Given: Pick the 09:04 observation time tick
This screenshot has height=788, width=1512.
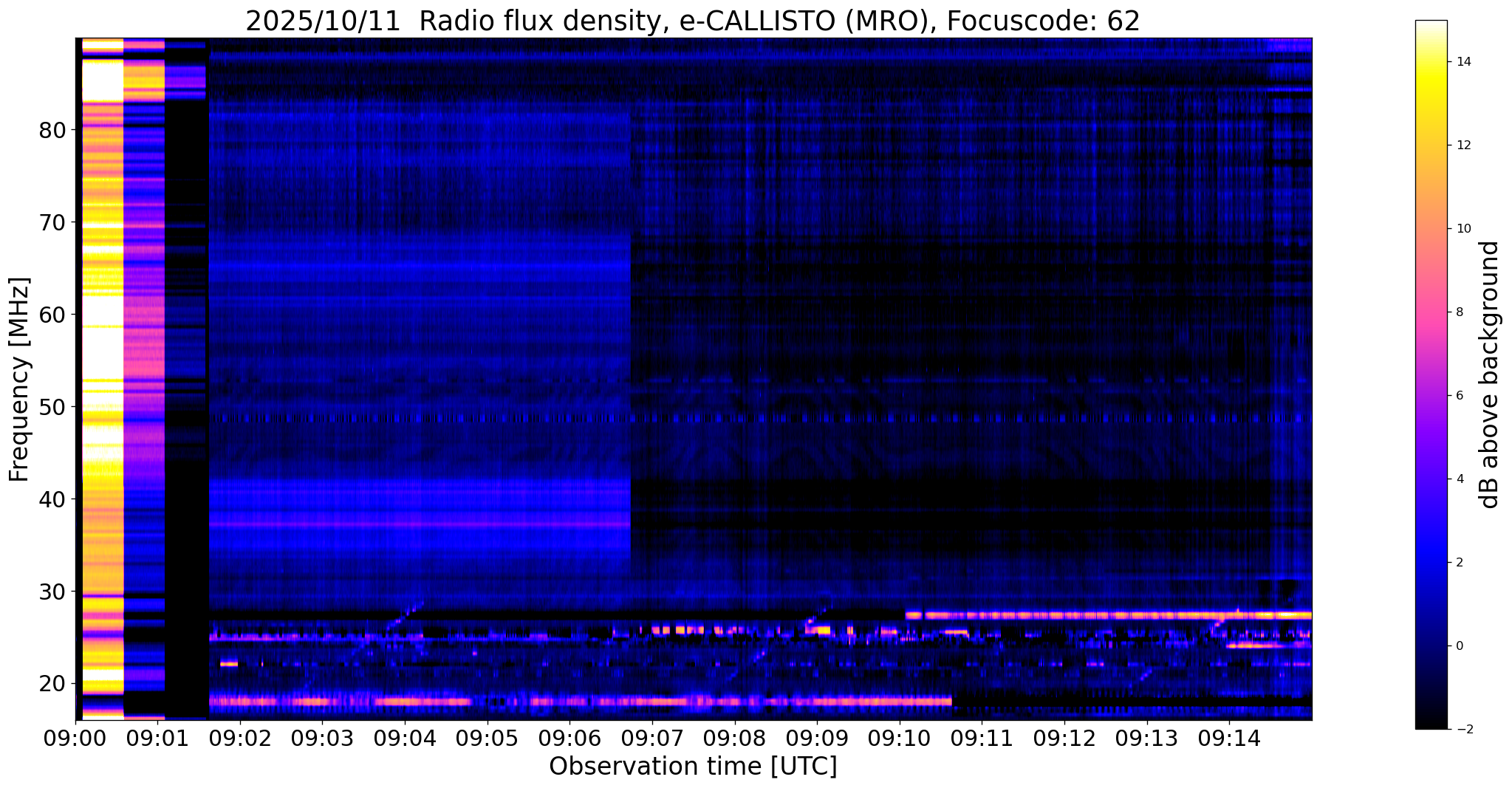Looking at the screenshot, I should coord(404,739).
